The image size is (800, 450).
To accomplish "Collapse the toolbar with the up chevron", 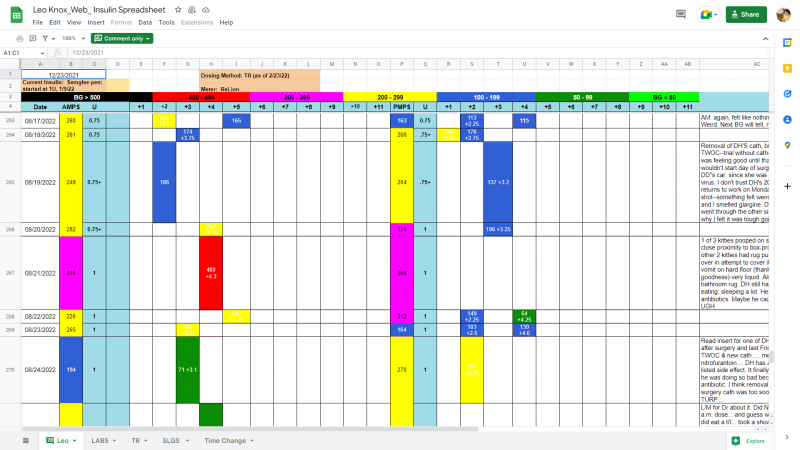I will (x=763, y=38).
